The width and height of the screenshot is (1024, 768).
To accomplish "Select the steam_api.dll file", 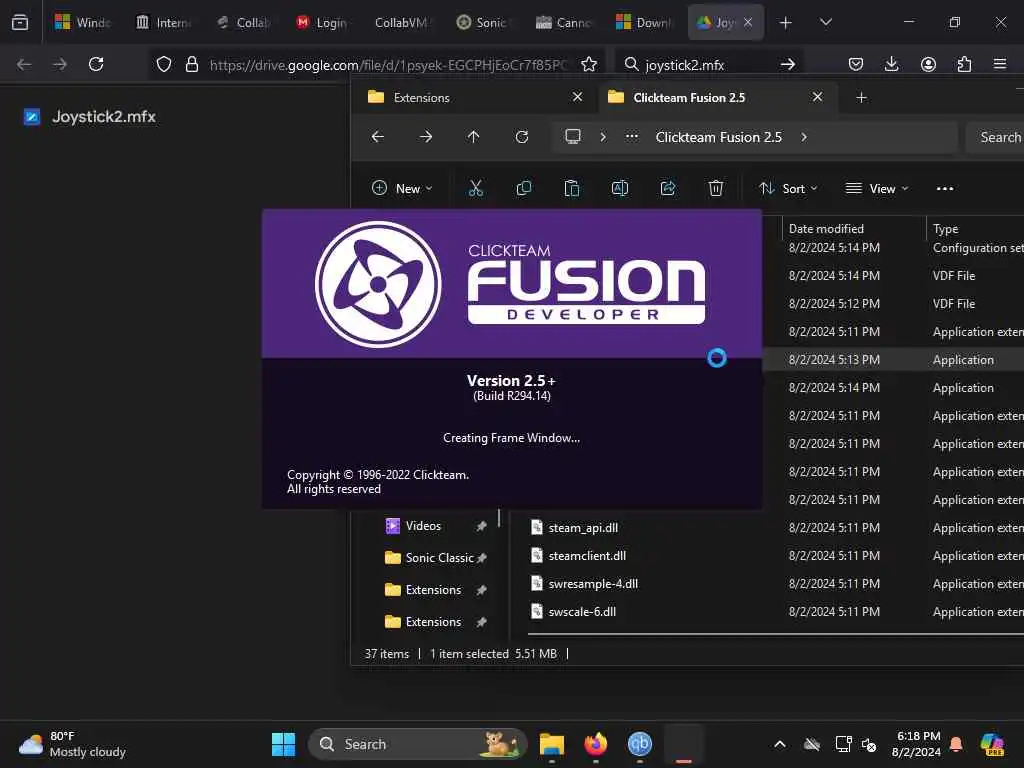I will [x=583, y=528].
